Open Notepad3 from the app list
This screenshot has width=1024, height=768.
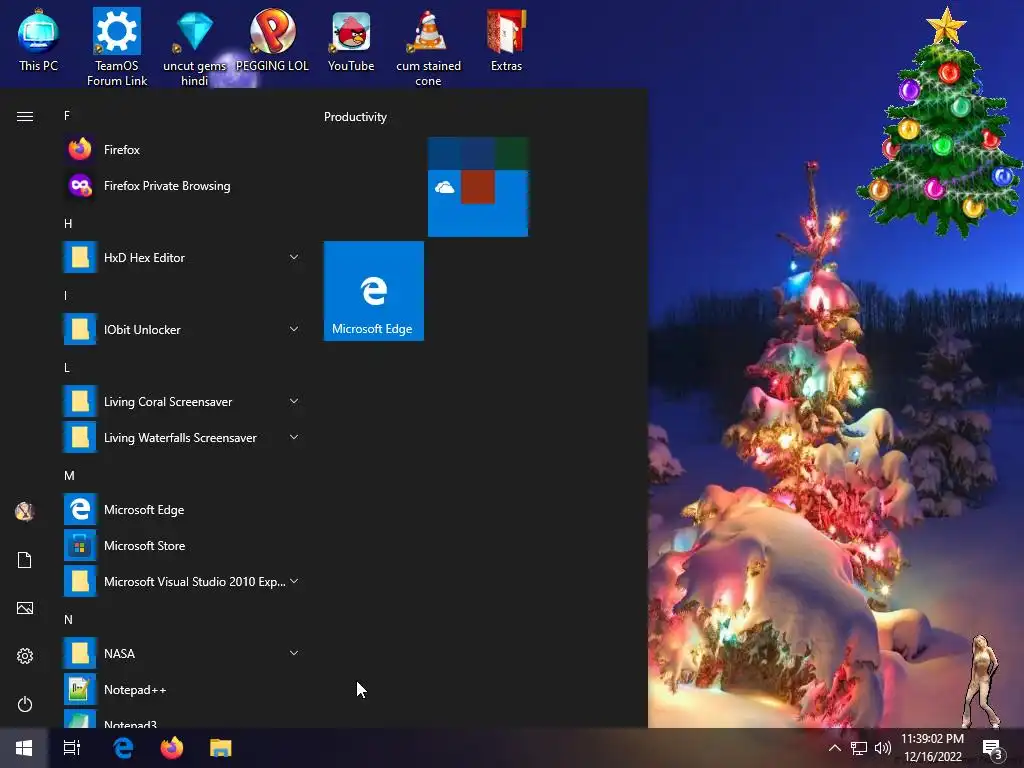[183, 719]
